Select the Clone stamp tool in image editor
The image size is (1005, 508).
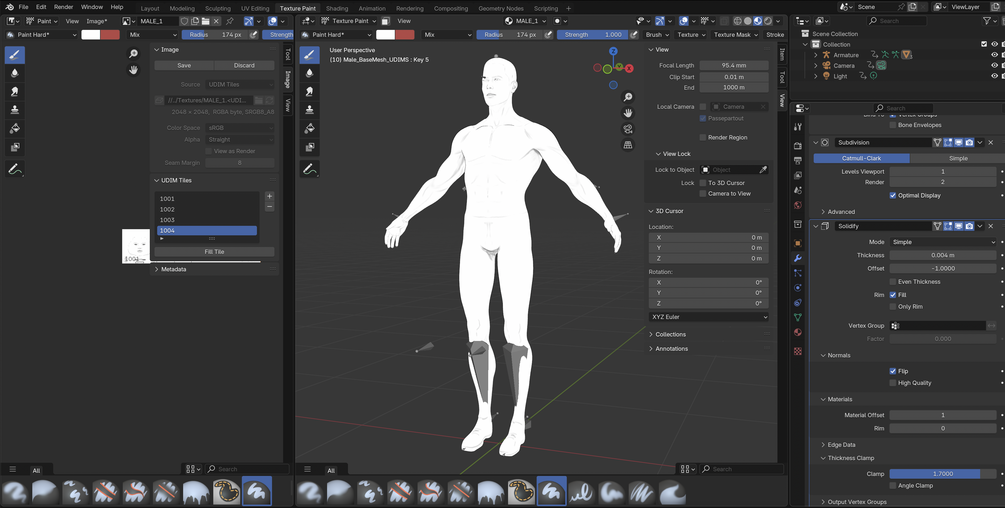click(15, 110)
